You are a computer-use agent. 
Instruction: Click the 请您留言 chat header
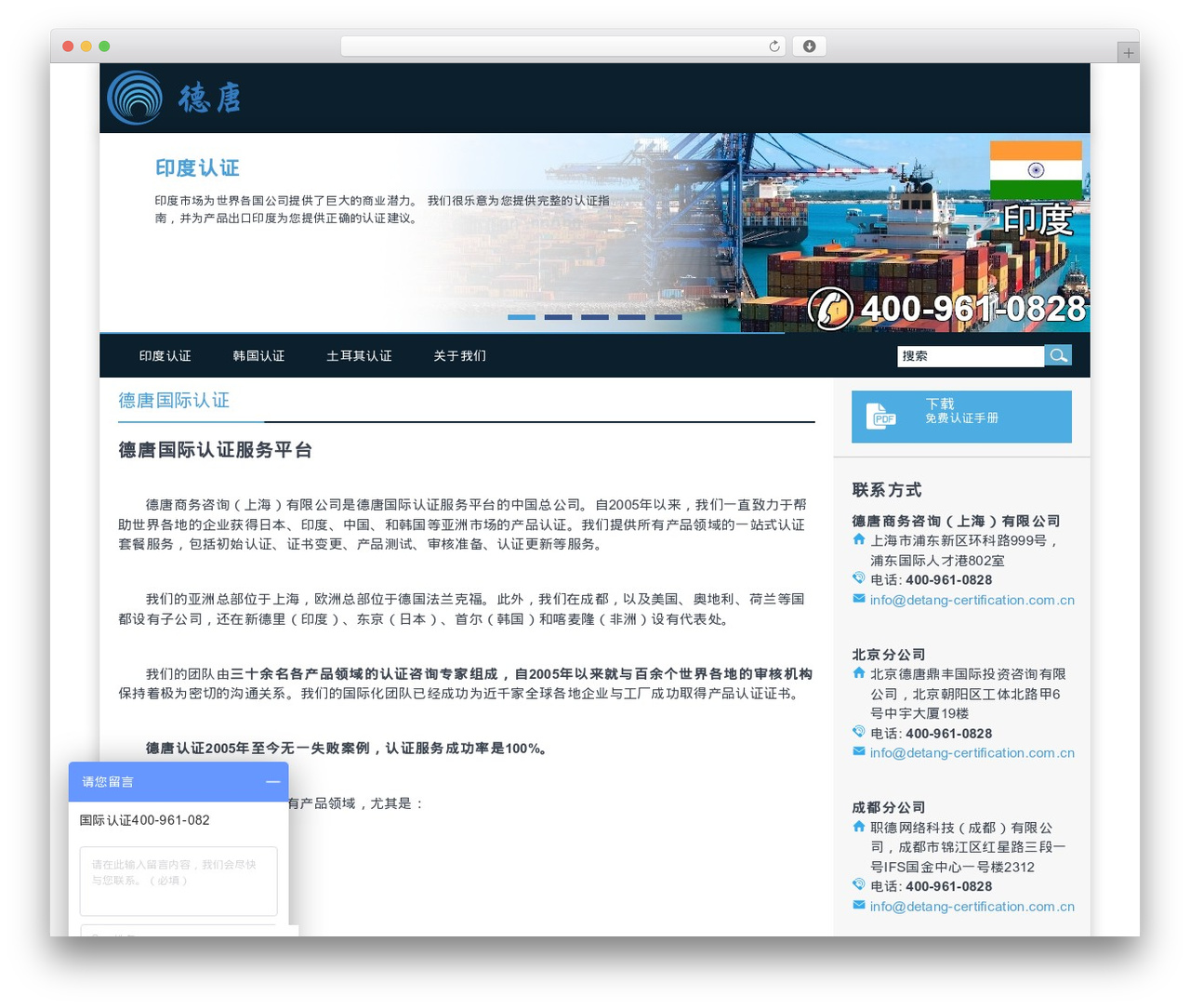[178, 782]
